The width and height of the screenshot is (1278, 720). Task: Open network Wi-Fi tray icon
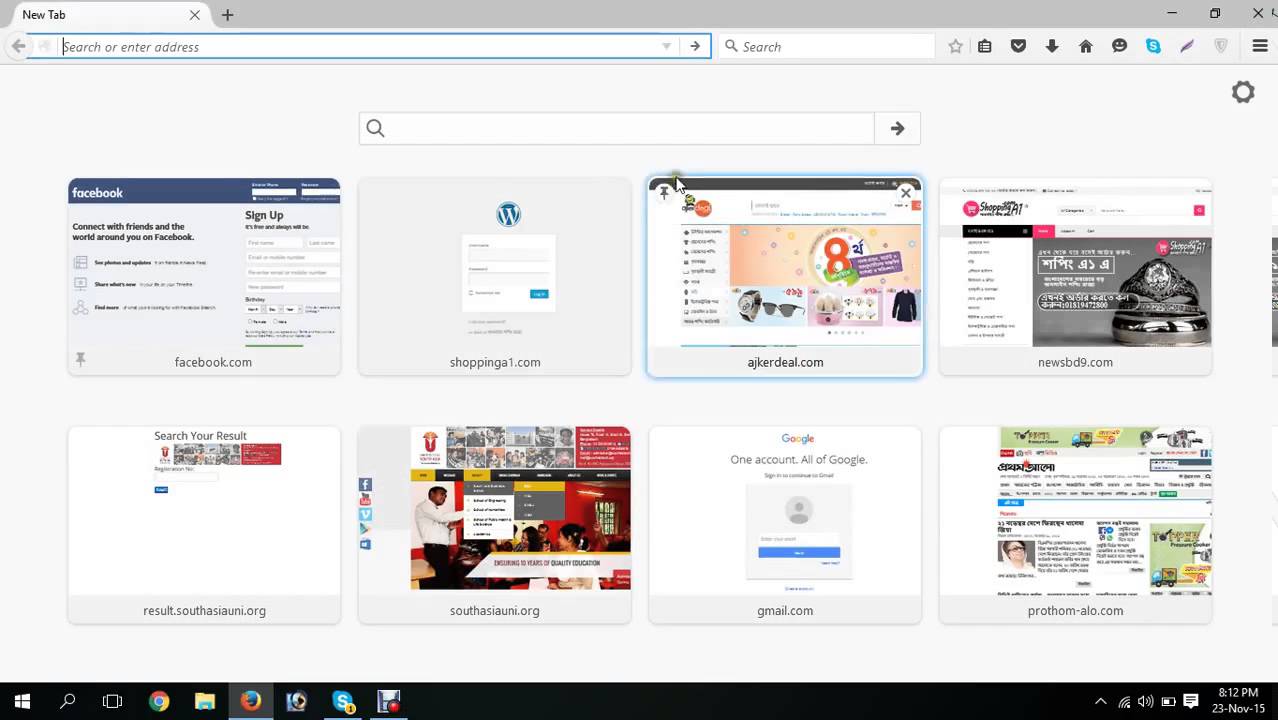point(1124,701)
